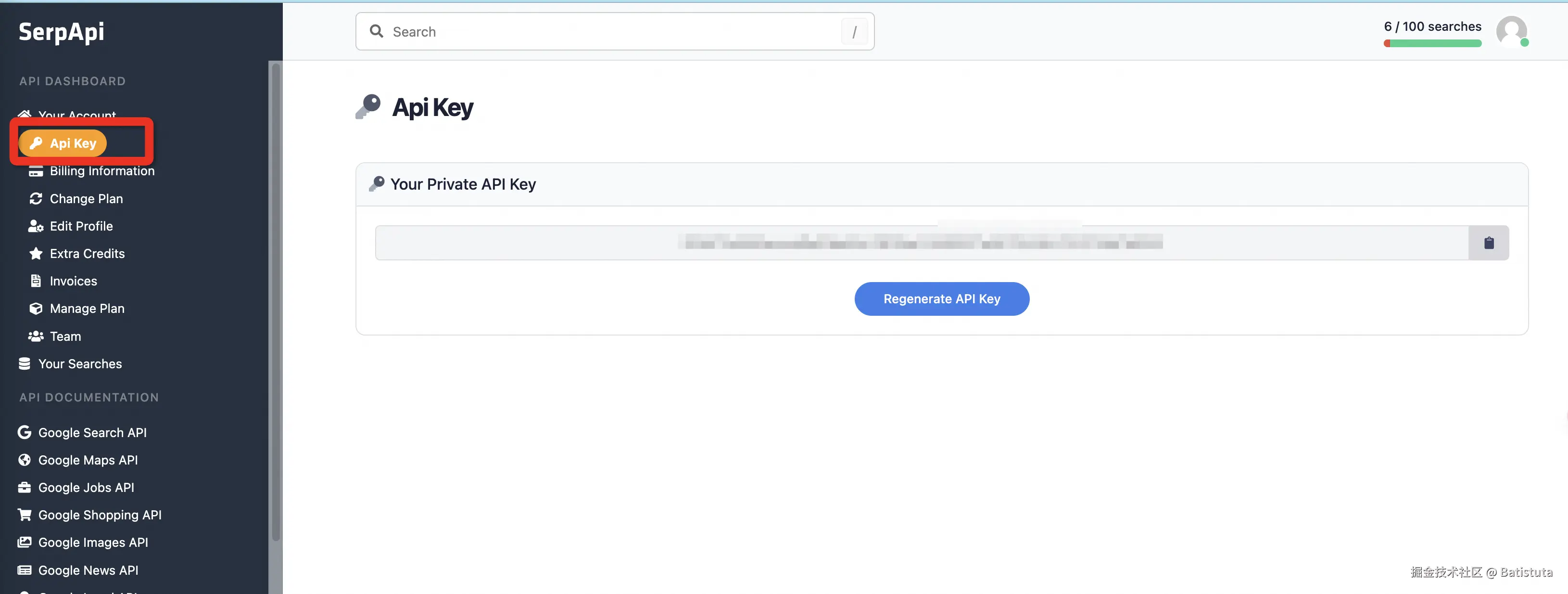Image resolution: width=1568 pixels, height=594 pixels.
Task: Go to Invoices section
Action: tap(73, 281)
